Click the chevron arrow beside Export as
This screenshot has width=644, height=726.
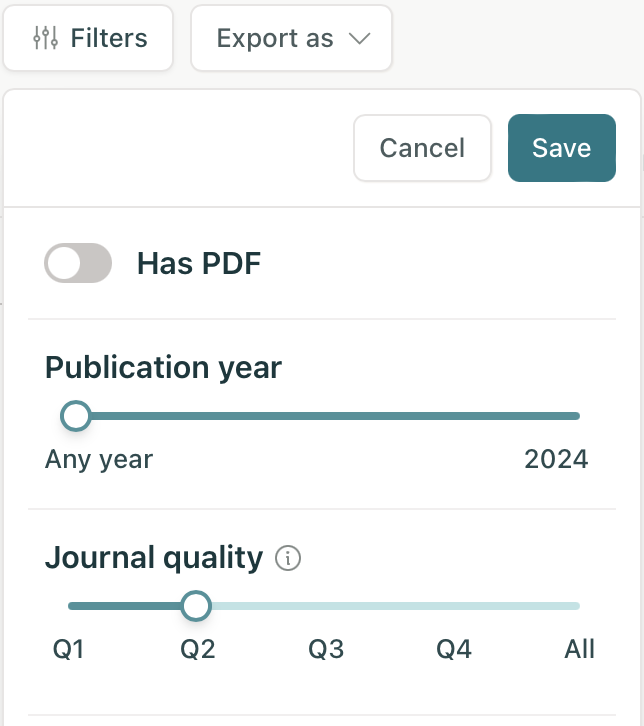(360, 38)
